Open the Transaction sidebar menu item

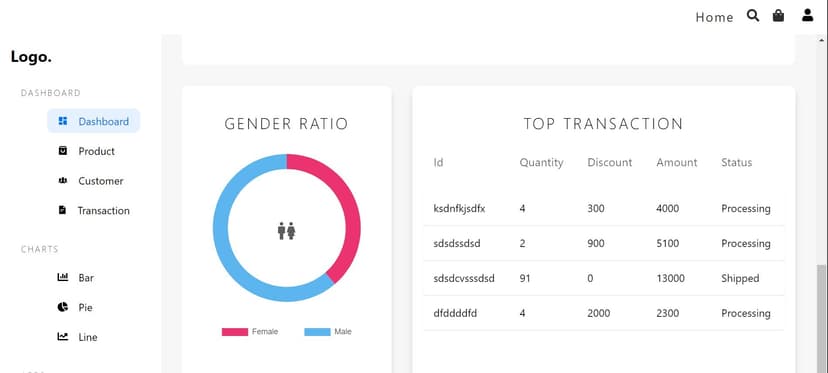pos(94,210)
